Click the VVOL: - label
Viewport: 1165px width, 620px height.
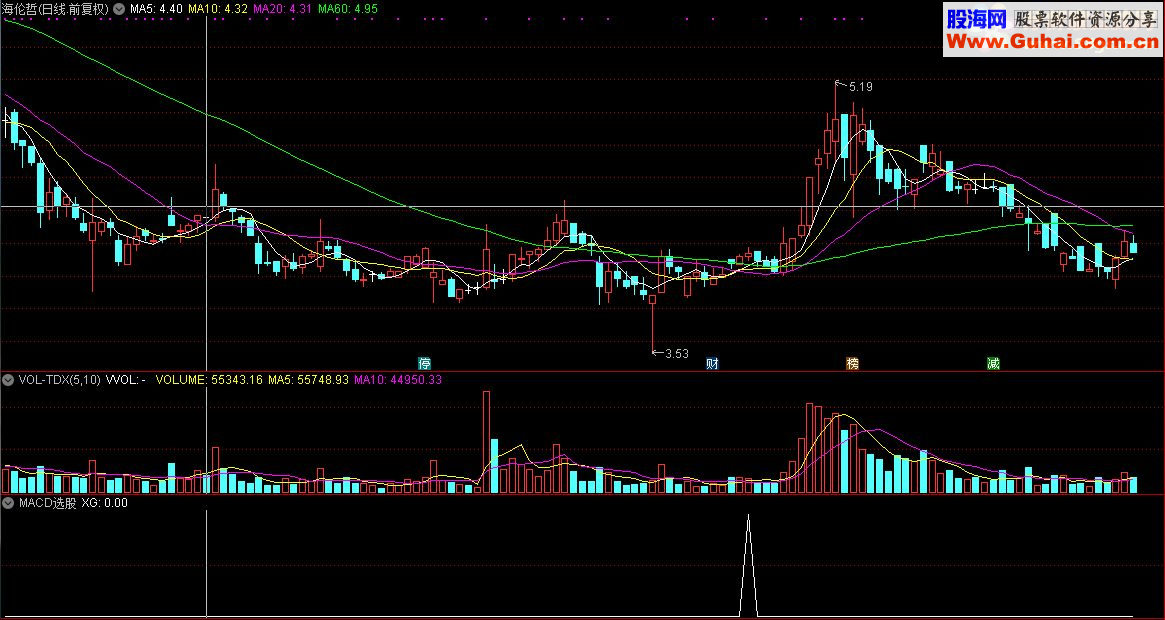[x=126, y=380]
